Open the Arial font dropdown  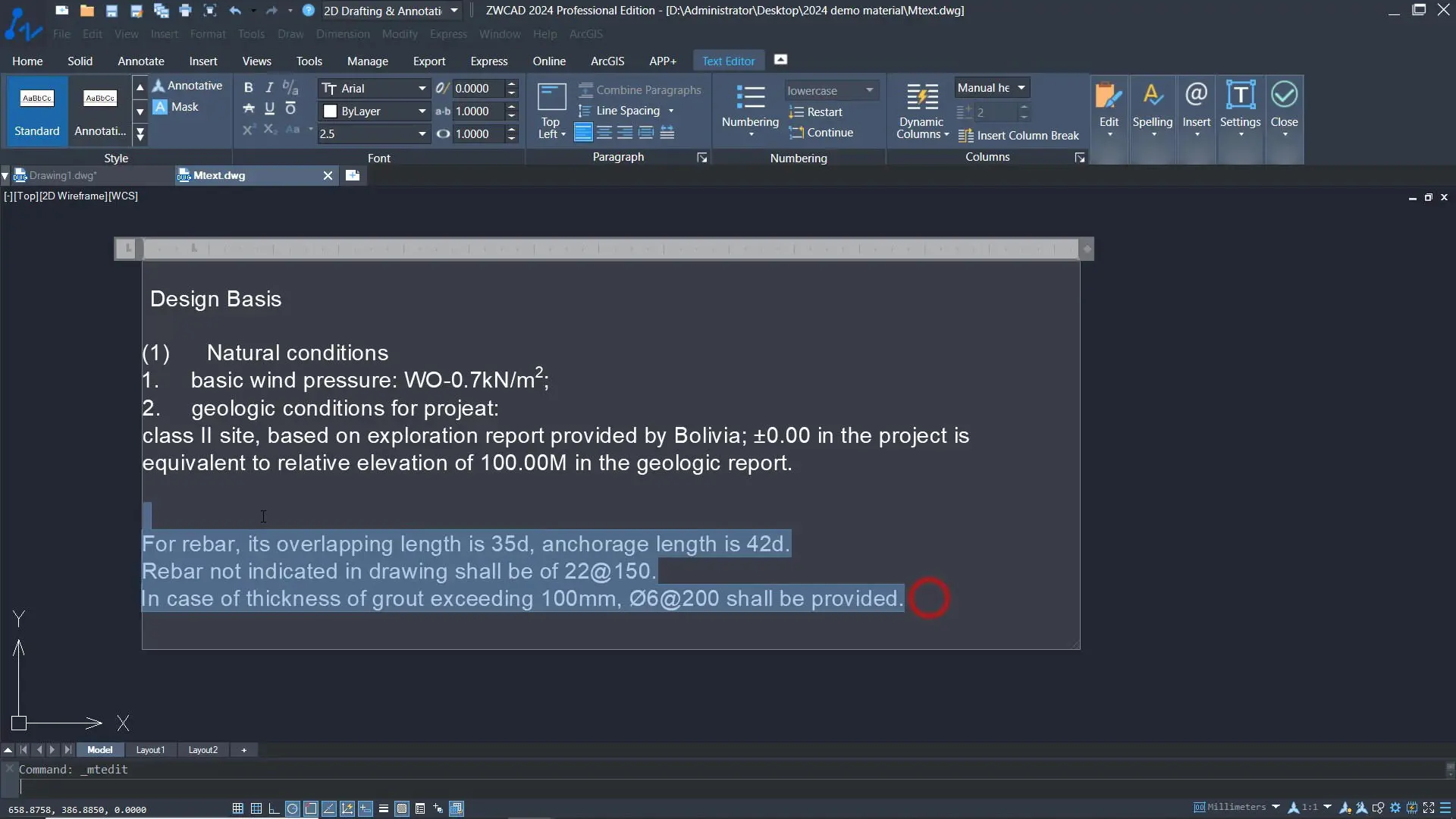pyautogui.click(x=422, y=89)
